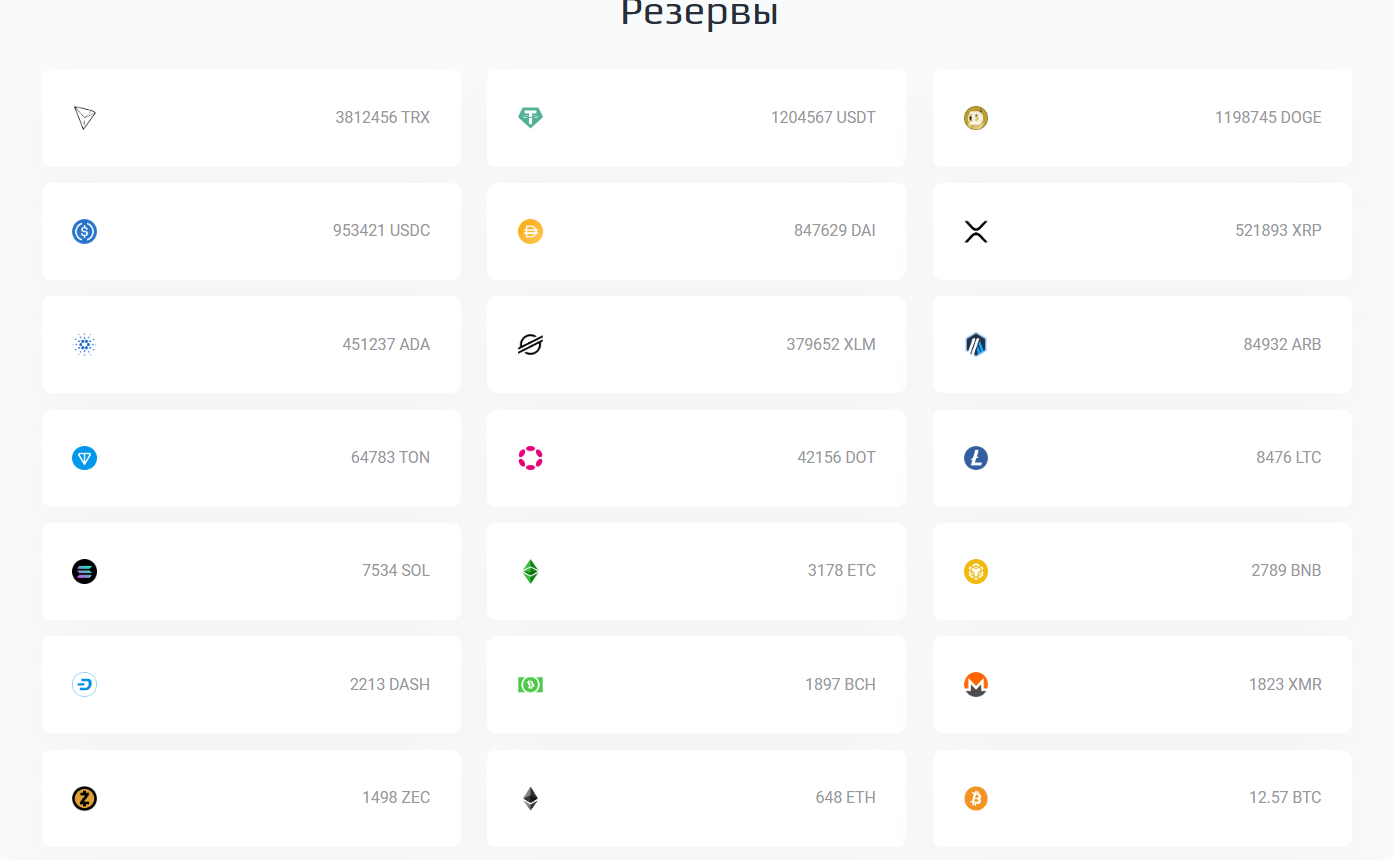
Task: Select the 648 ETH reserve text
Action: click(x=845, y=798)
